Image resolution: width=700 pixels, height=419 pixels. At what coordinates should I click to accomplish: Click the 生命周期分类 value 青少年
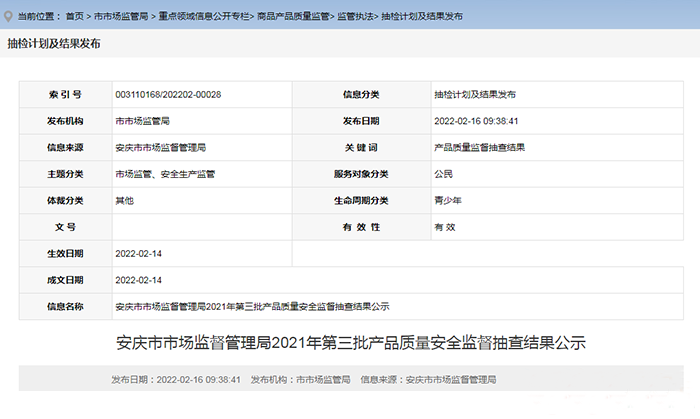tap(447, 201)
